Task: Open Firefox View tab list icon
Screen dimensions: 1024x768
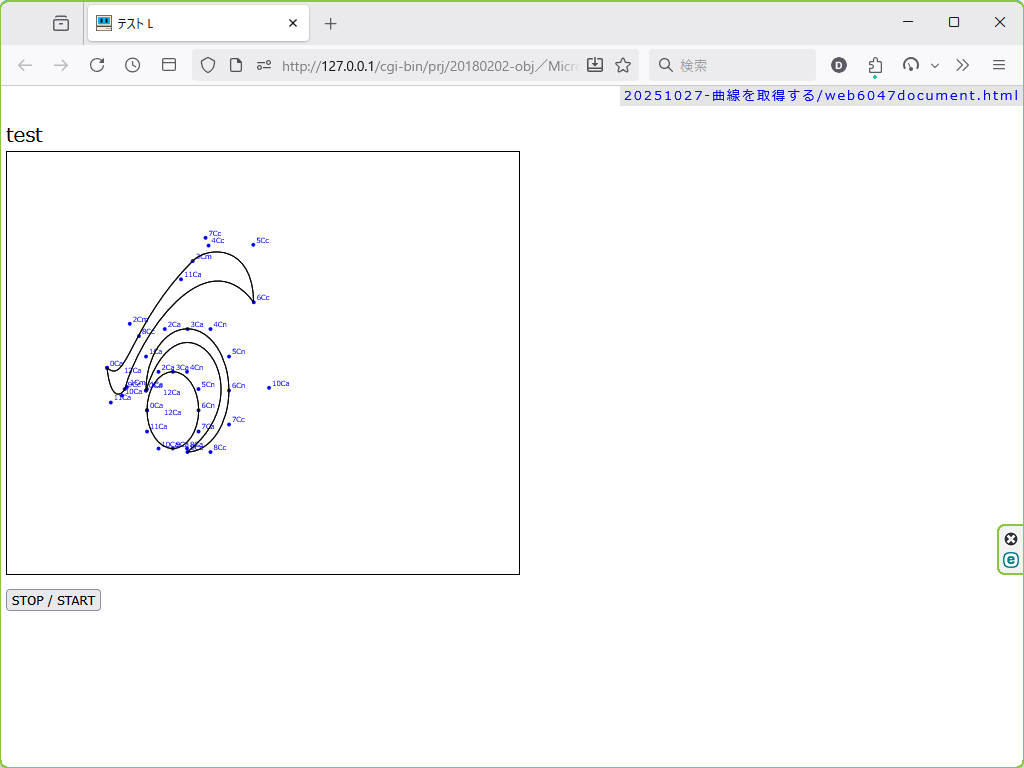Action: (x=61, y=23)
